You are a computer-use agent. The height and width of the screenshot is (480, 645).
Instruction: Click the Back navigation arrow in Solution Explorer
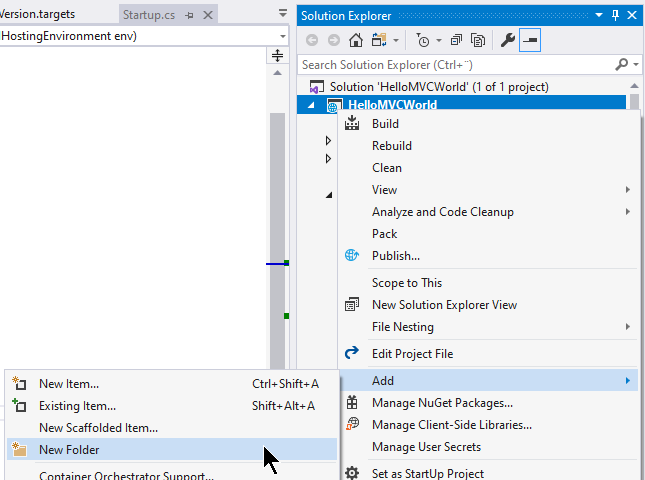click(x=312, y=40)
